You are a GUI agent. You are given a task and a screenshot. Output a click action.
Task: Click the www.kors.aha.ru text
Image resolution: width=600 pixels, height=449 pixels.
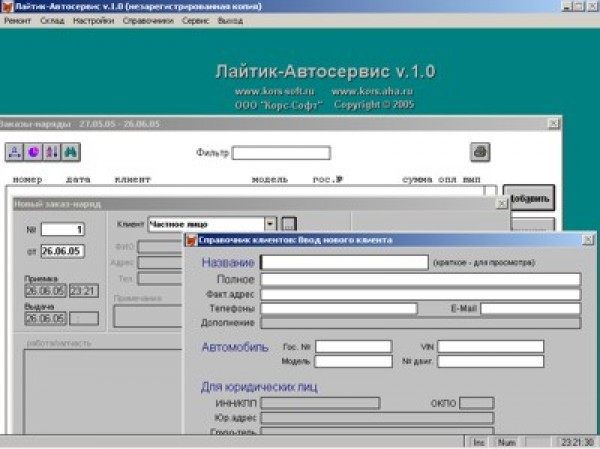pyautogui.click(x=372, y=91)
